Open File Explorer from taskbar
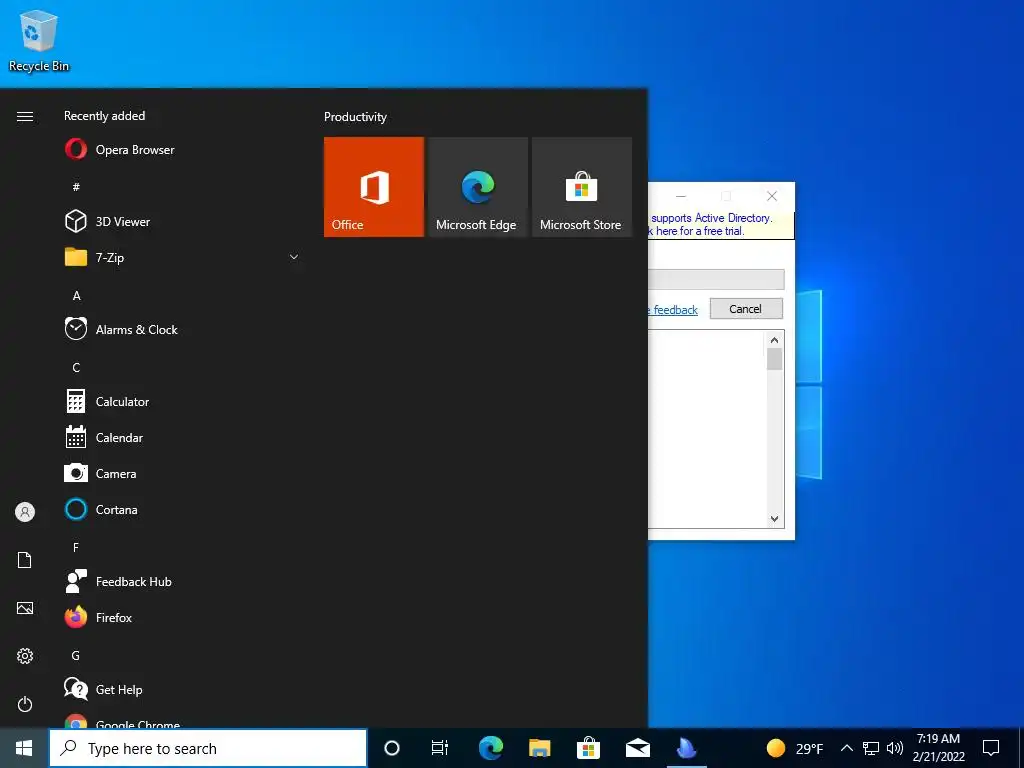The image size is (1024, 768). coord(539,748)
